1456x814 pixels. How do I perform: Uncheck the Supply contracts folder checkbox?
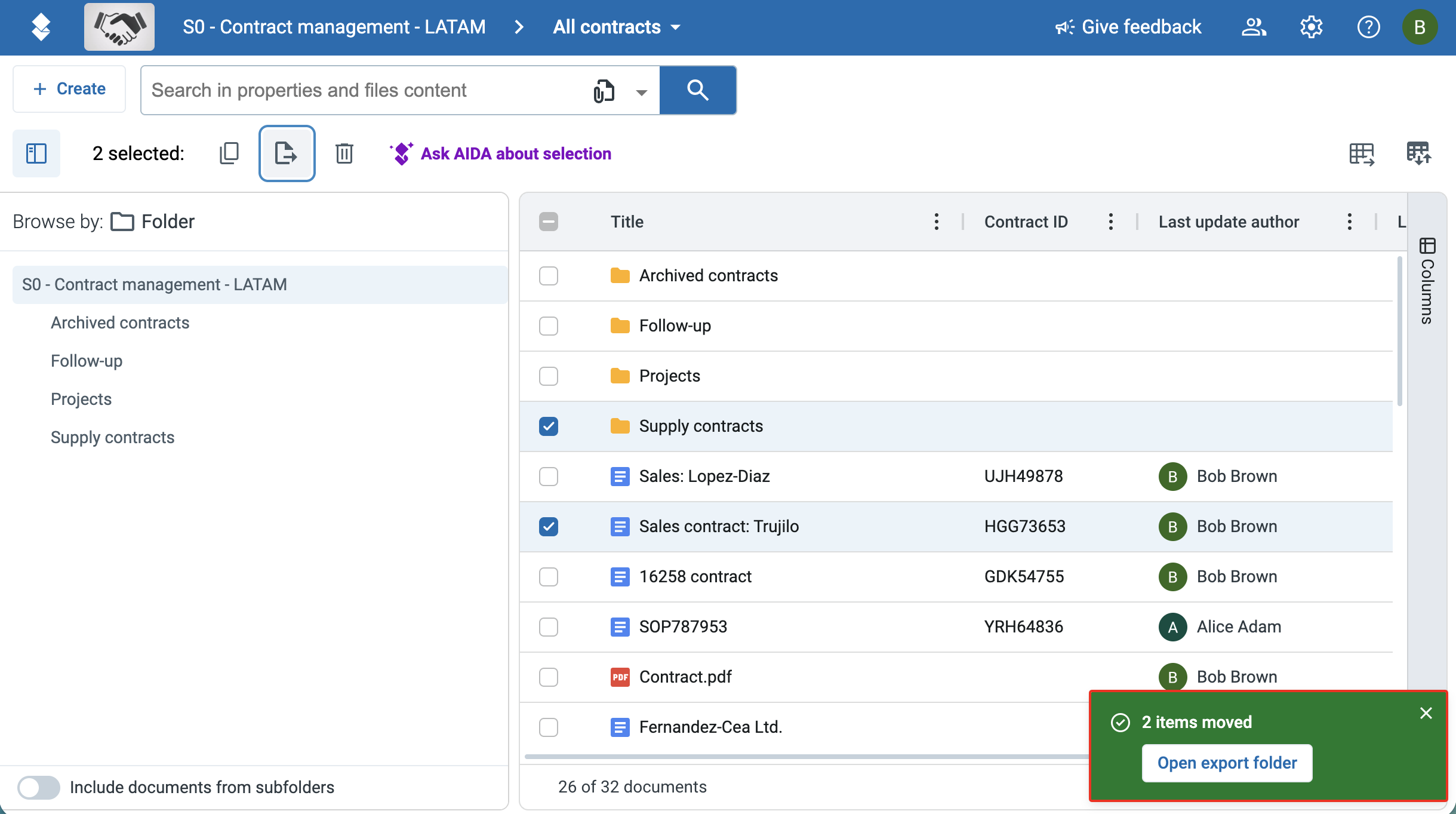(549, 426)
